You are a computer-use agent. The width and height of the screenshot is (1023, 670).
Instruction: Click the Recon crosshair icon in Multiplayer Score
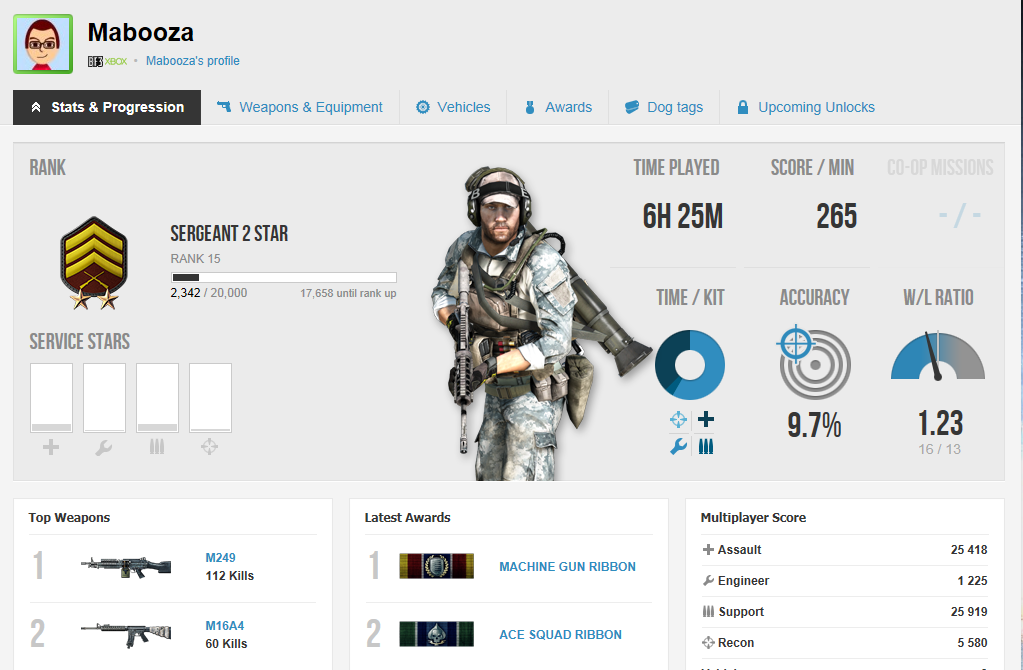point(708,643)
